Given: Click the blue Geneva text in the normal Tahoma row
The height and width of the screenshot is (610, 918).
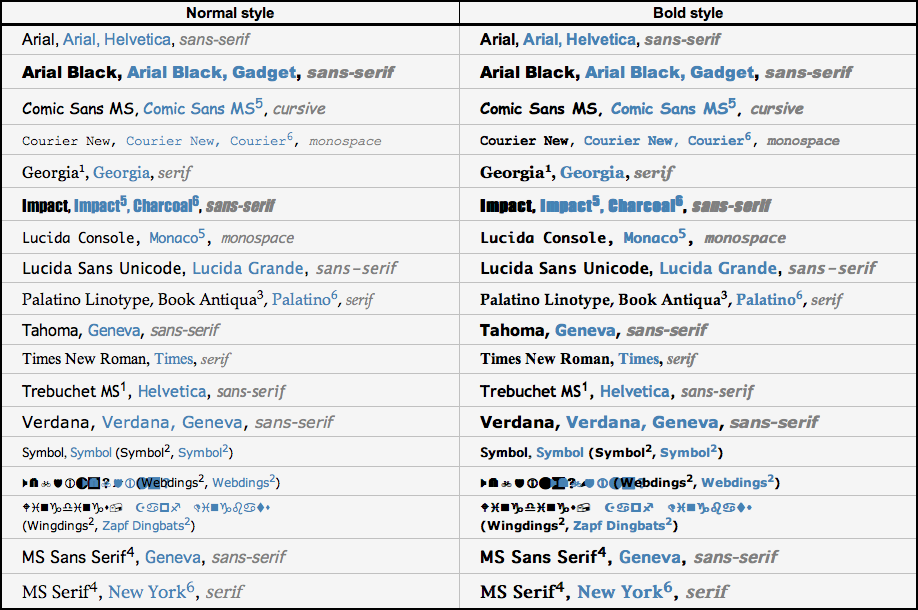Looking at the screenshot, I should tap(114, 331).
